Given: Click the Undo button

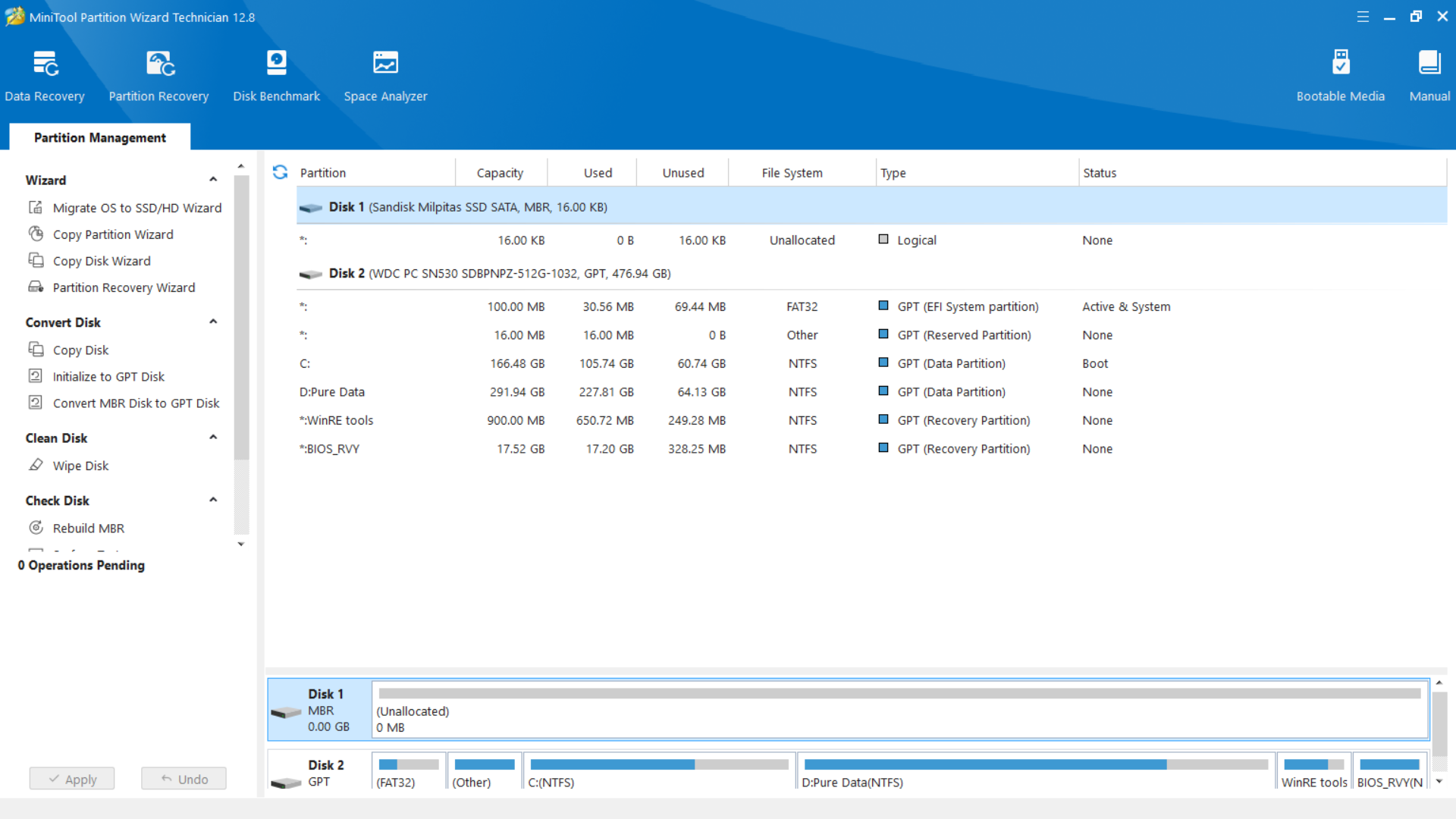Looking at the screenshot, I should [184, 779].
